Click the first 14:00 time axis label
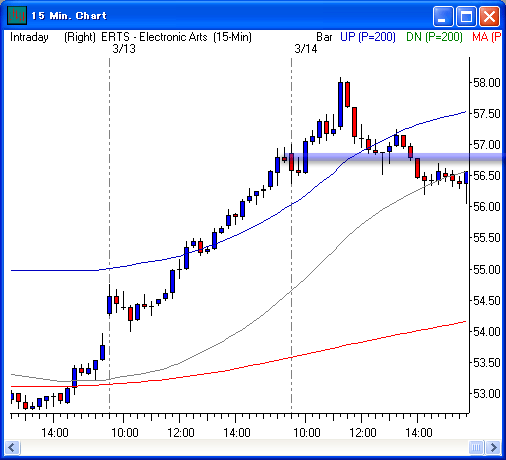The height and width of the screenshot is (460, 506). click(x=55, y=433)
